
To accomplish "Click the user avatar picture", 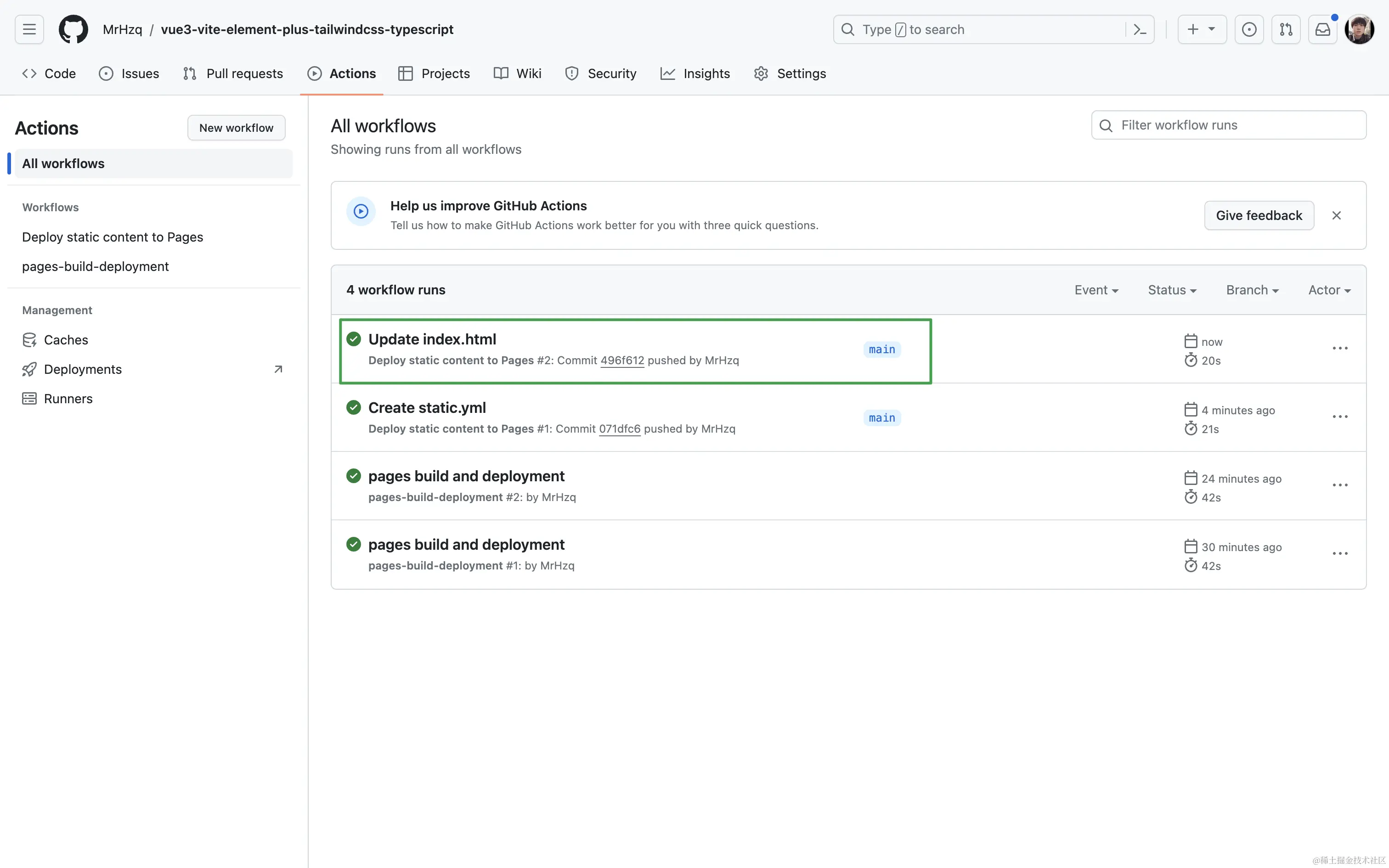I will click(x=1359, y=29).
